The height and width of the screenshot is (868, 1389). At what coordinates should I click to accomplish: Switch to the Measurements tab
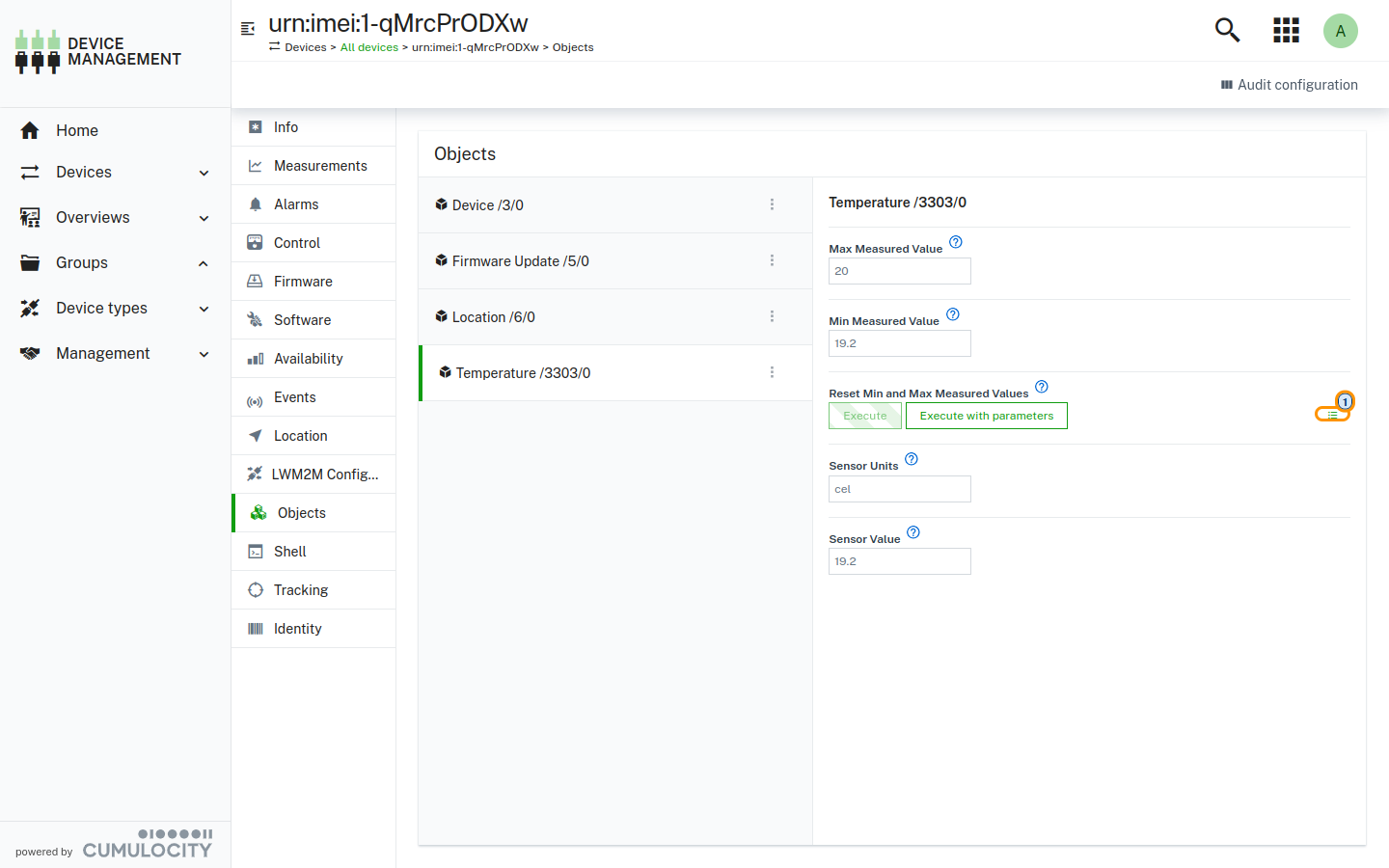coord(319,166)
